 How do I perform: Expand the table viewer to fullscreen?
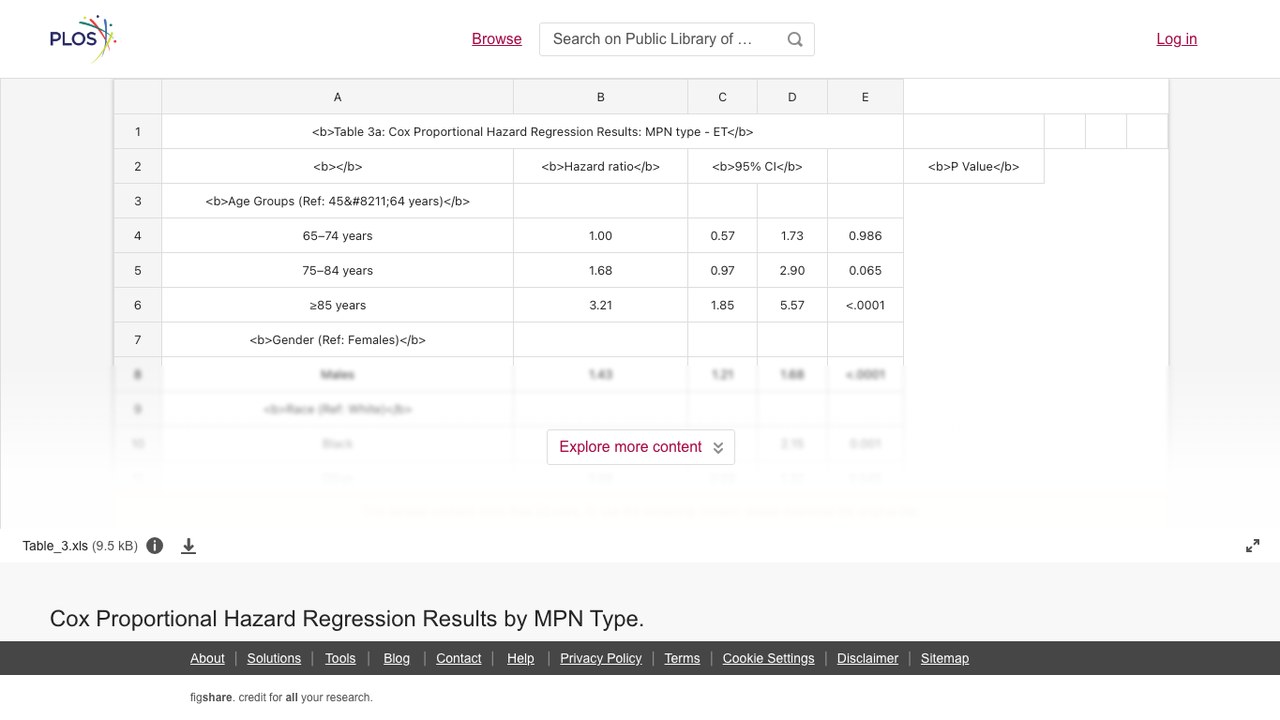[1253, 546]
